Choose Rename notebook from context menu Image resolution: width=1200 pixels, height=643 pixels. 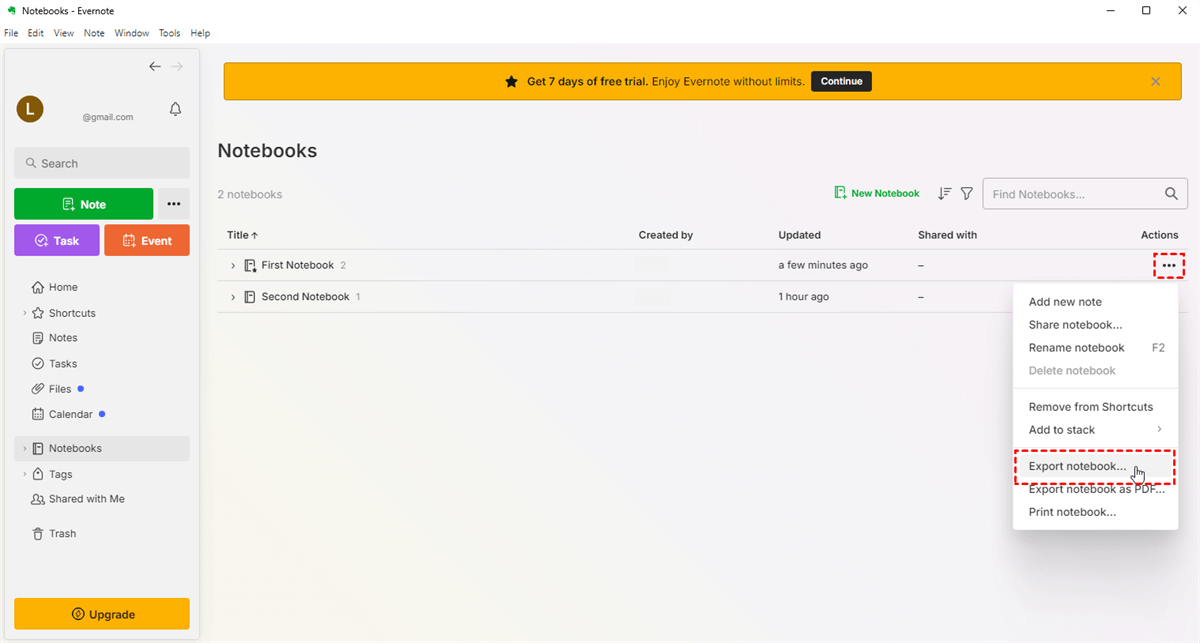pos(1095,348)
